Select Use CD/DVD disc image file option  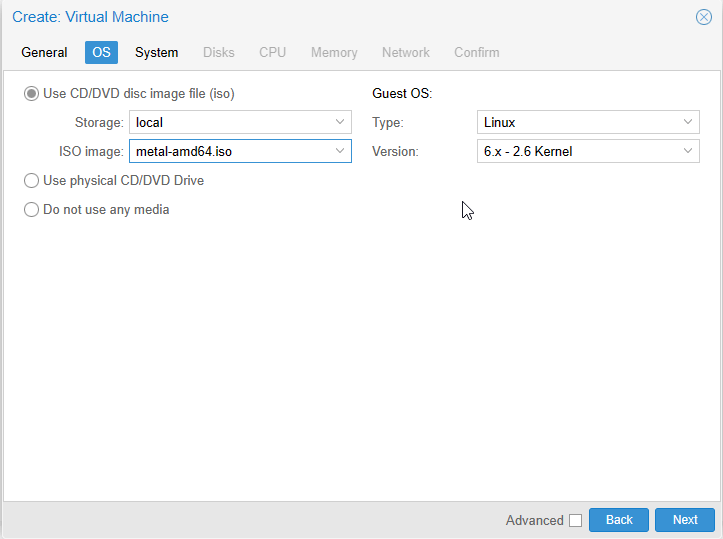click(x=31, y=94)
